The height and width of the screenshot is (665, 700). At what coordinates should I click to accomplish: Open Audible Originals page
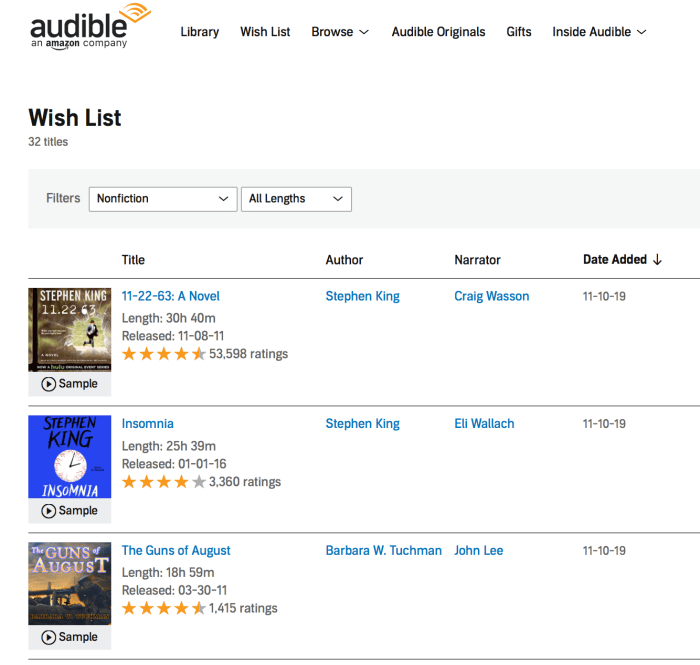(x=438, y=32)
